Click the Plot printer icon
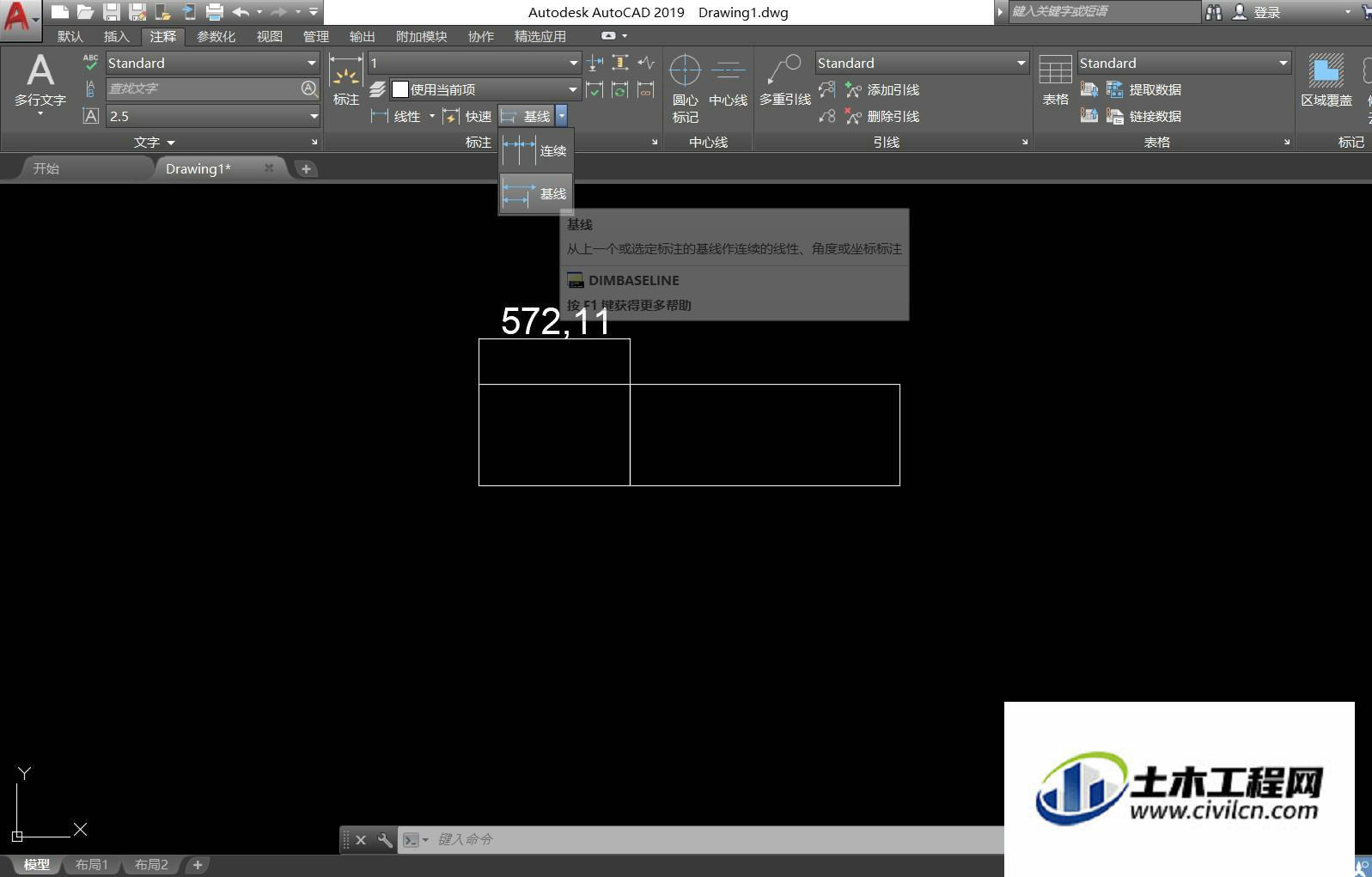Viewport: 1372px width, 877px height. click(215, 12)
